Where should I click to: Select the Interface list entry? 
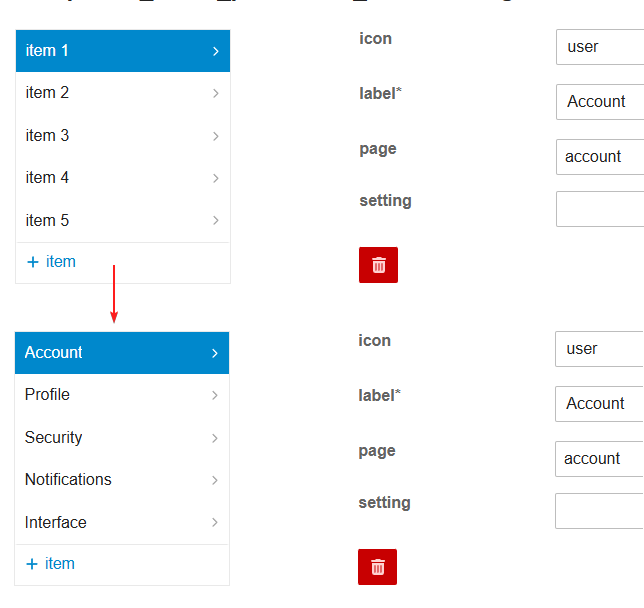122,522
